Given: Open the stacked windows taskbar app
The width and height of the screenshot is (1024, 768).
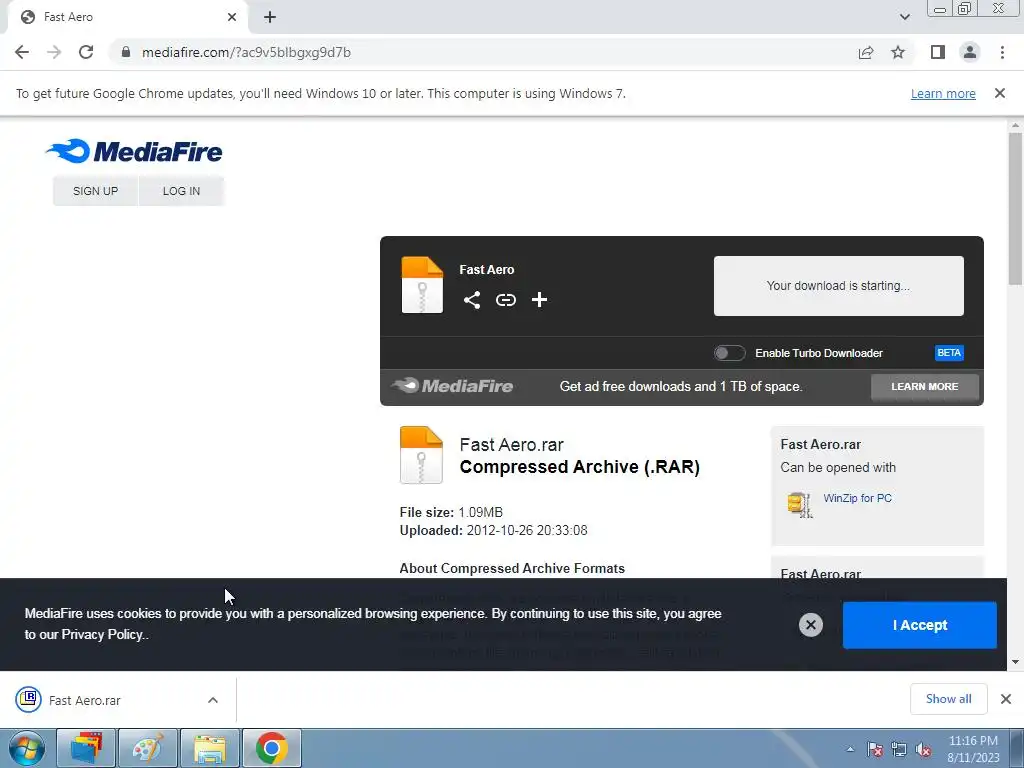Looking at the screenshot, I should 86,748.
